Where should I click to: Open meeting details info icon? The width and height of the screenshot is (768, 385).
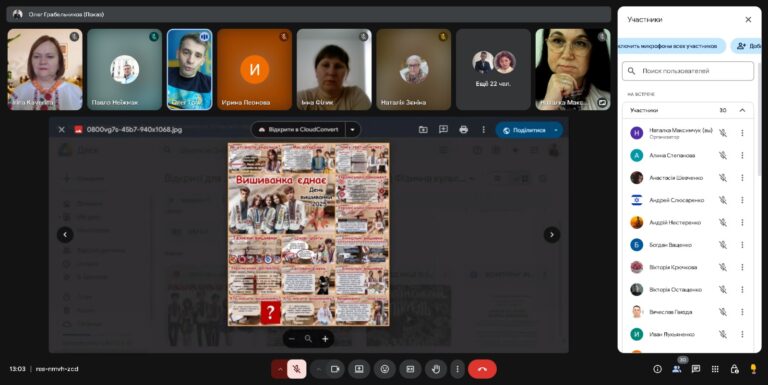(x=657, y=369)
